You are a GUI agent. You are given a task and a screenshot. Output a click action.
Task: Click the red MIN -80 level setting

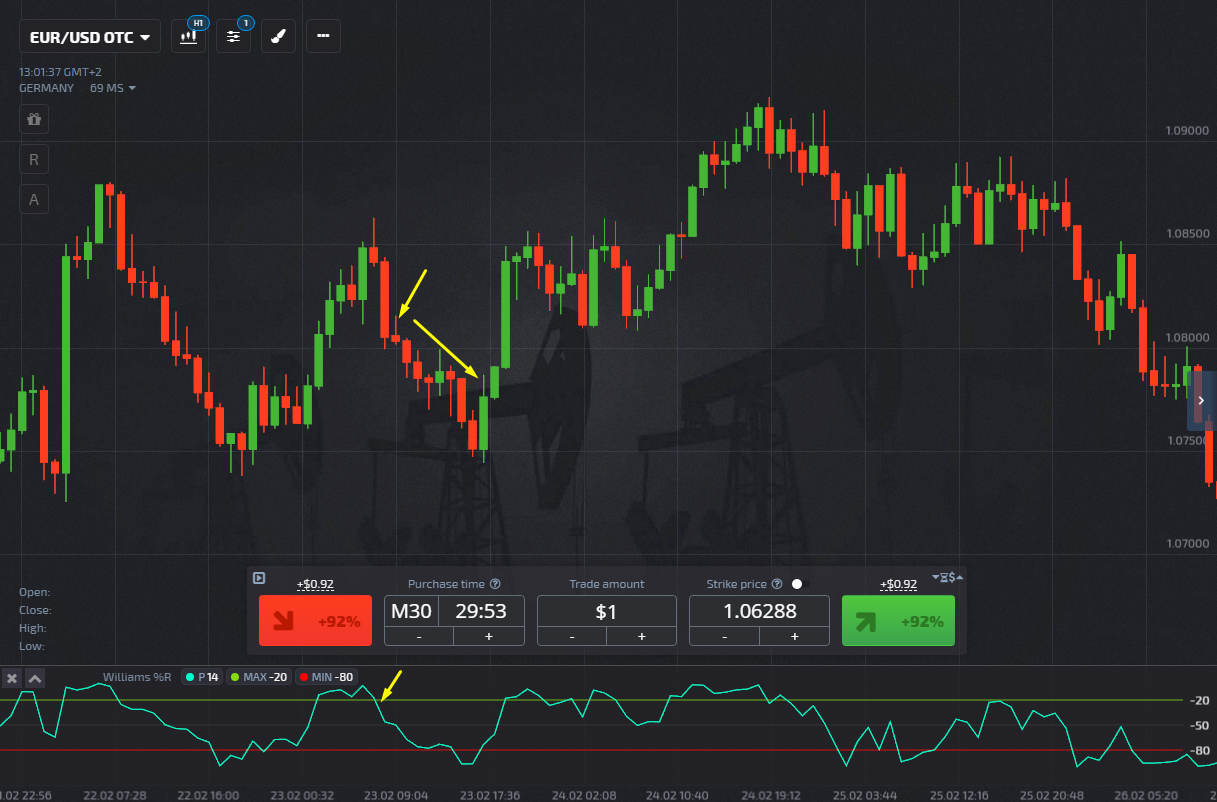point(325,677)
